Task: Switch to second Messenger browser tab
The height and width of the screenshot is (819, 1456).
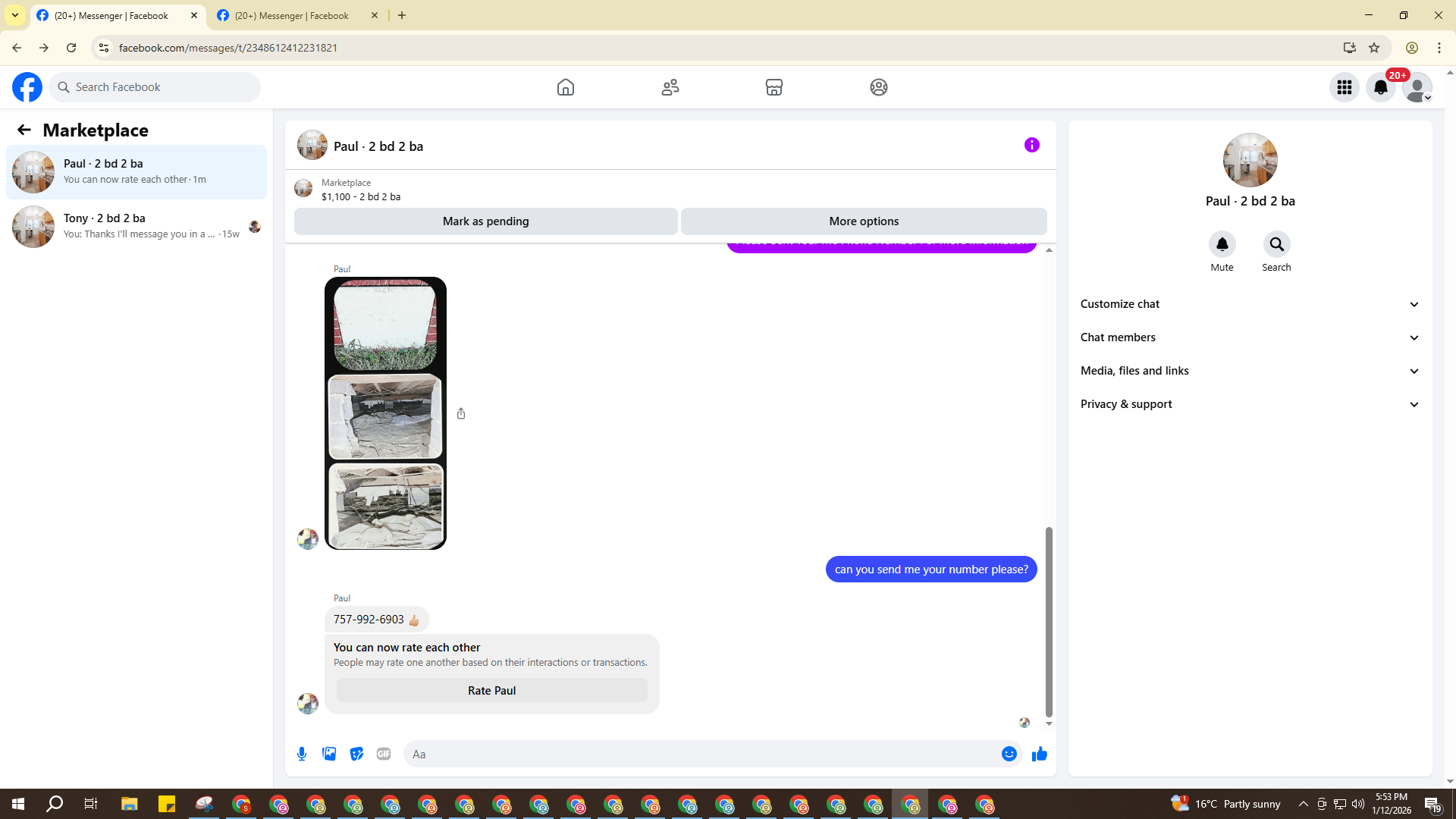Action: [x=292, y=15]
